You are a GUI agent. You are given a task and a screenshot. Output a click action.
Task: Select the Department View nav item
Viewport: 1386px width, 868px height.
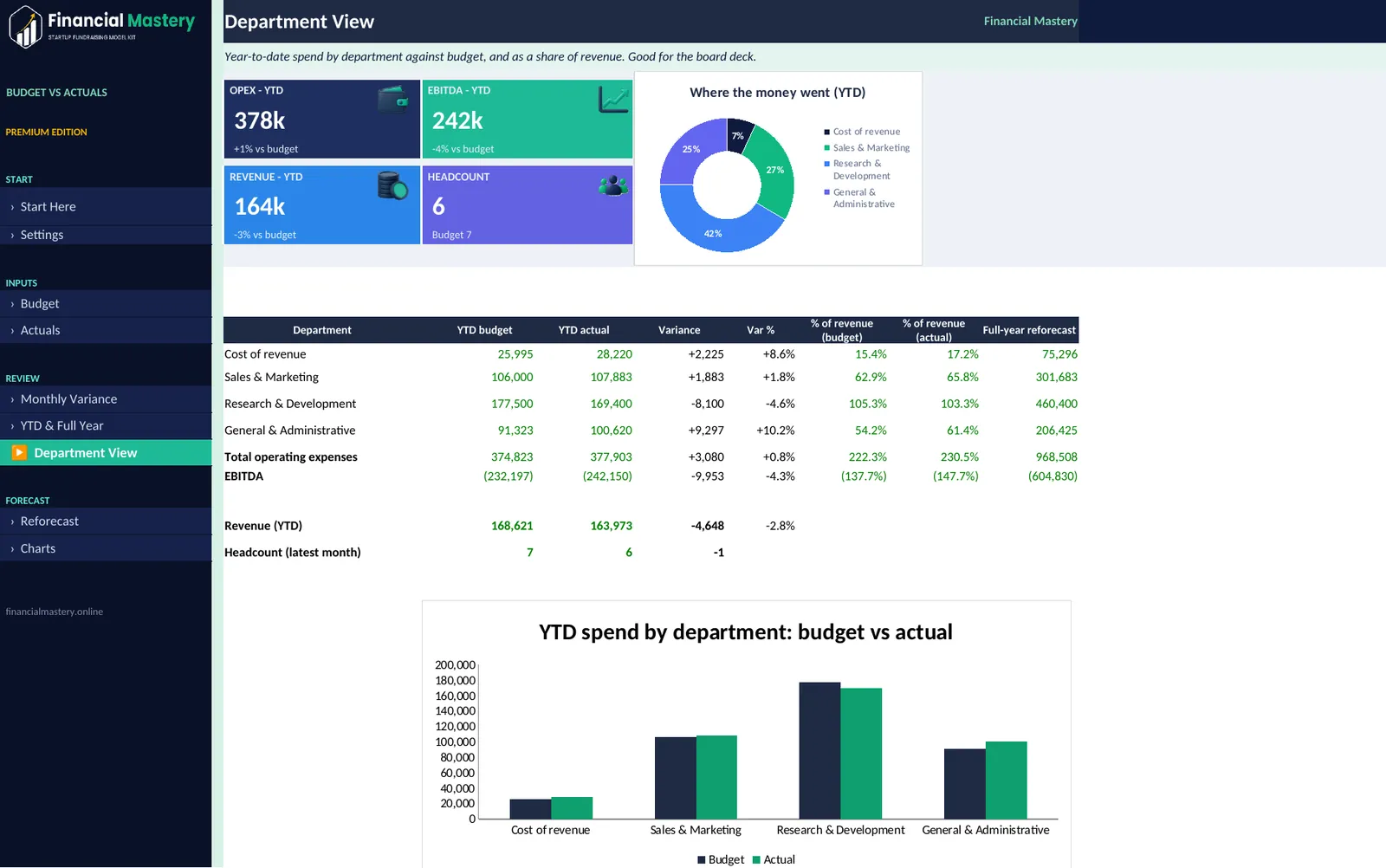[106, 453]
